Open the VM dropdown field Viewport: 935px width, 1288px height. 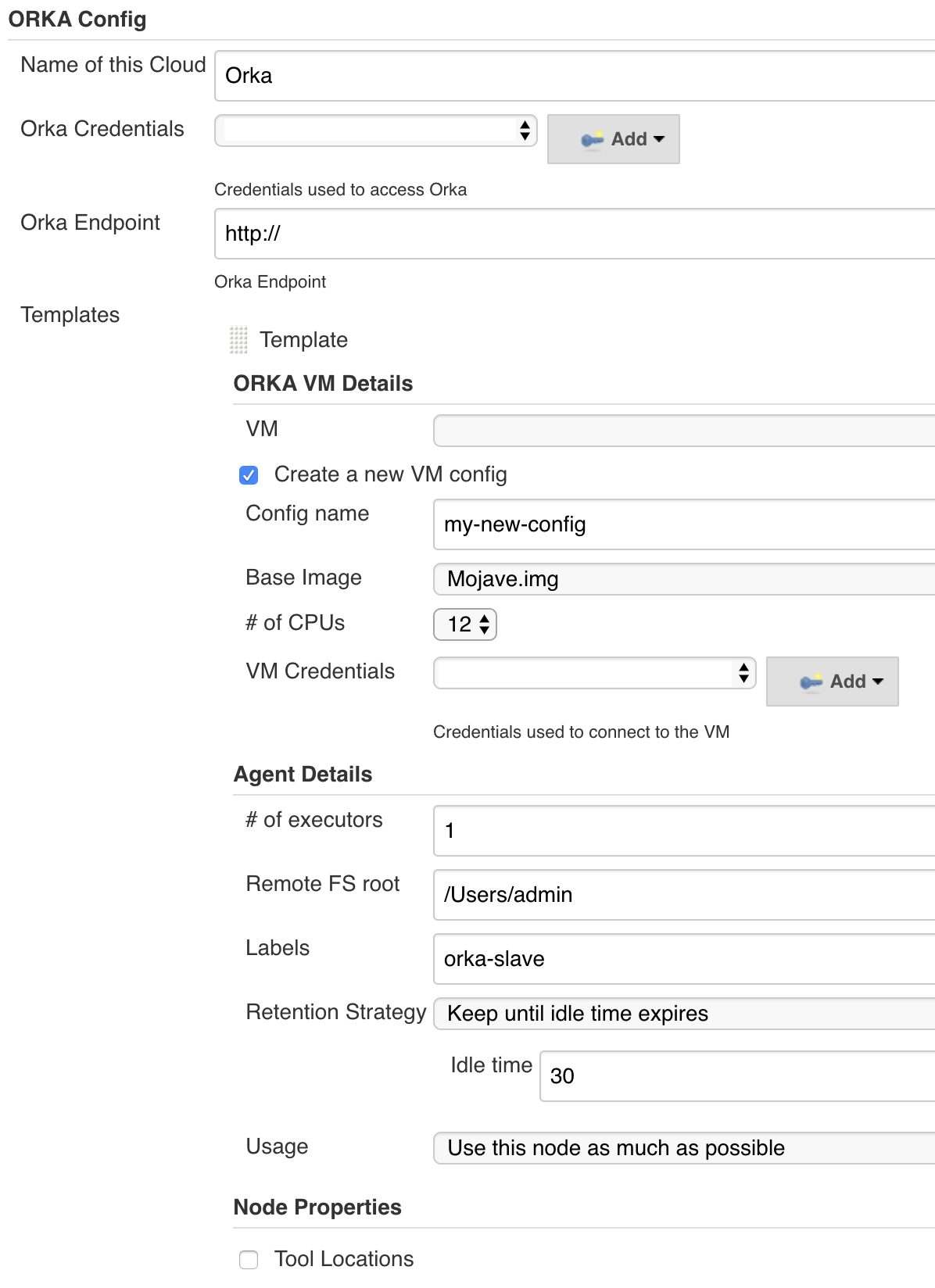click(684, 431)
